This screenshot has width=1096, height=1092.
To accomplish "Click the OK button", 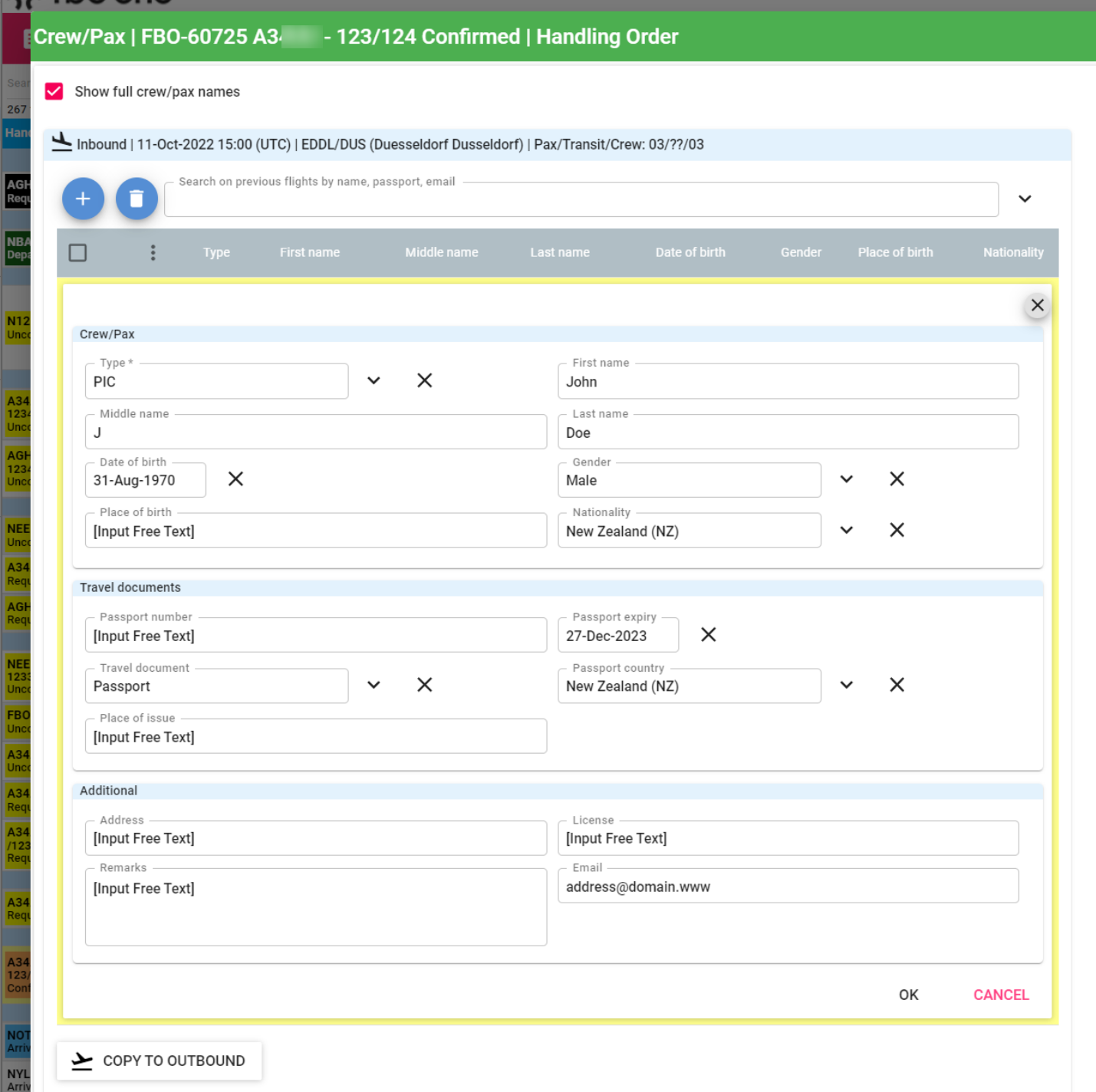I will 908,995.
